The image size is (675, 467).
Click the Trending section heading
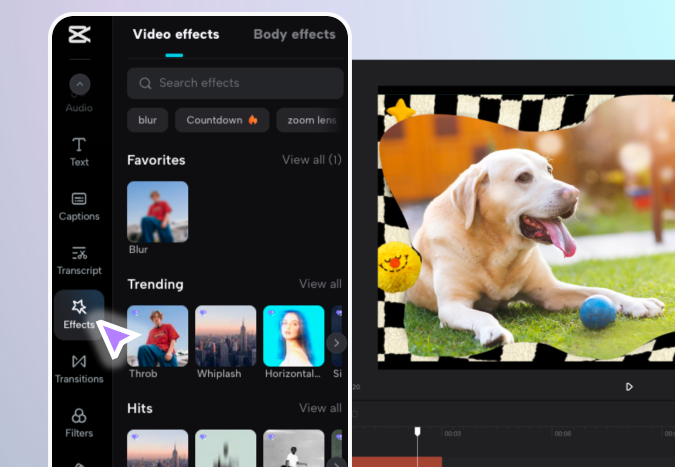155,284
